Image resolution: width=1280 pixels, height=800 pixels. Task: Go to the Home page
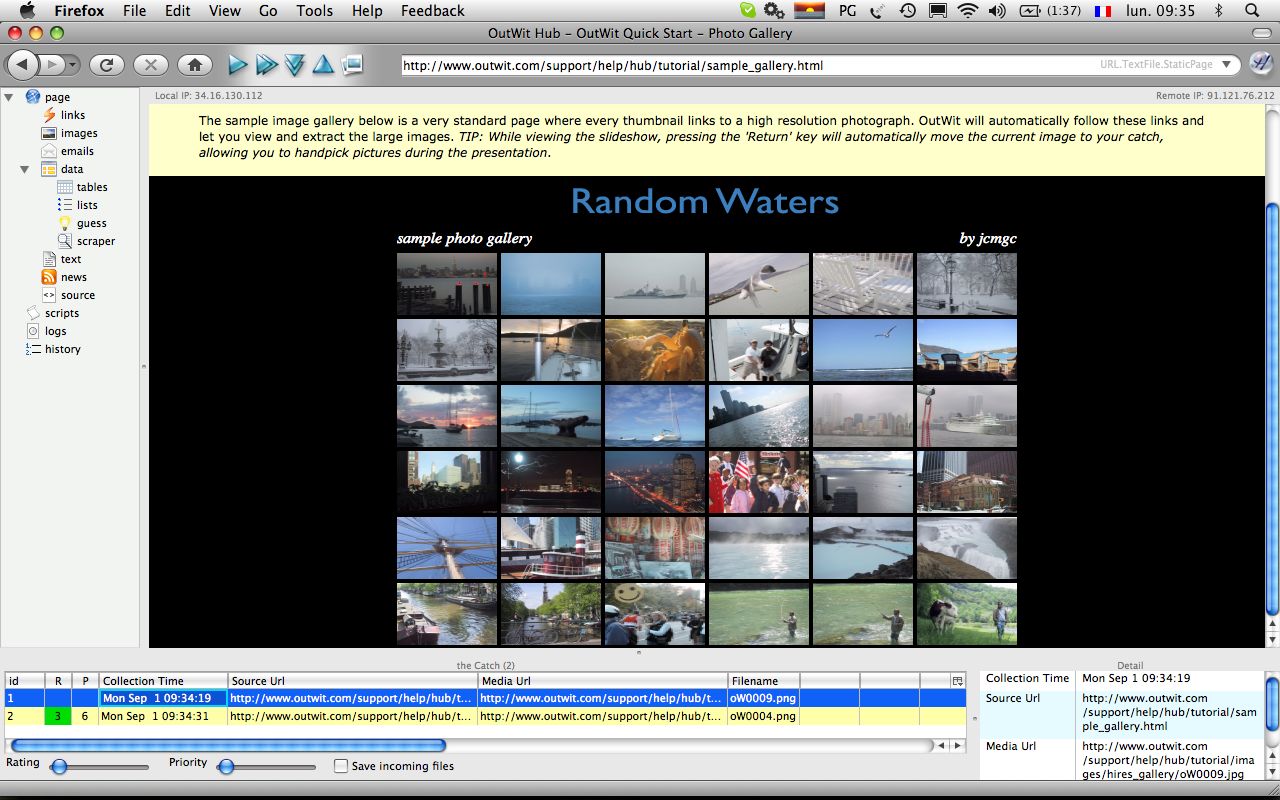194,65
